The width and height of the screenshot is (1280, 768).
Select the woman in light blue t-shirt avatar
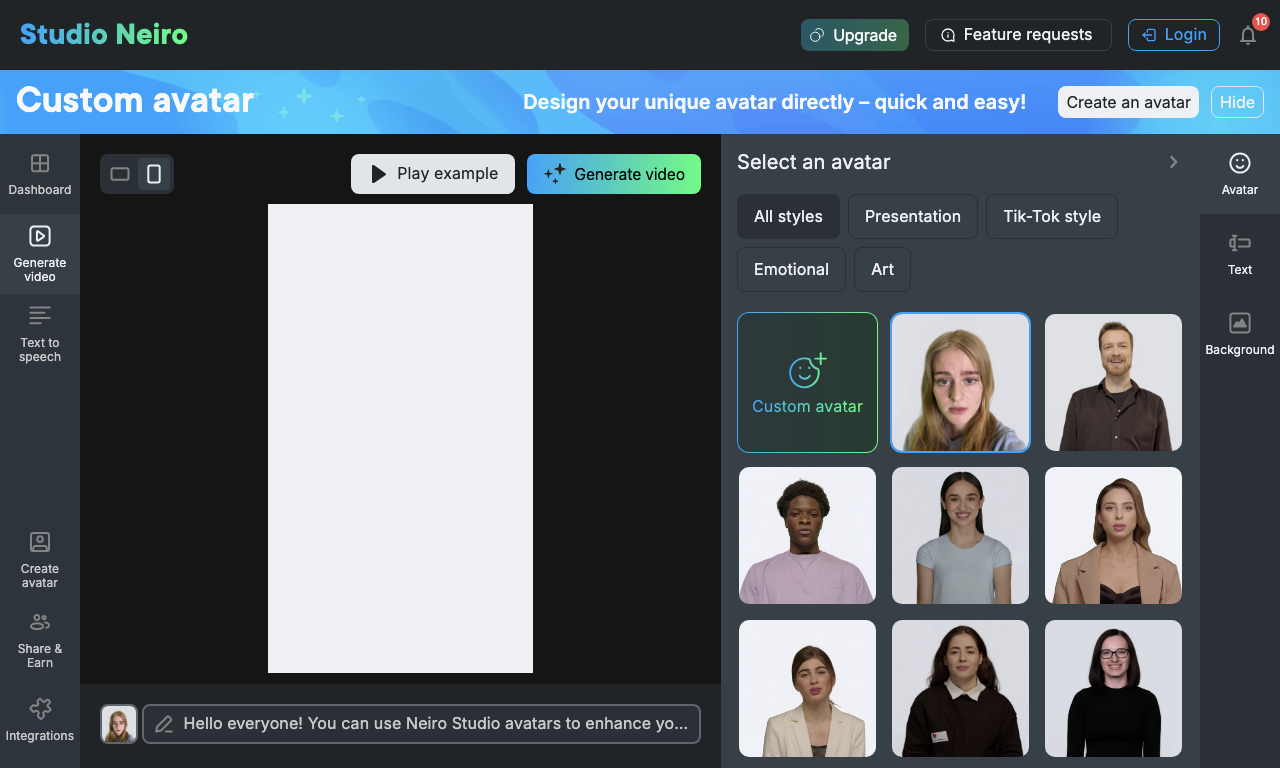pyautogui.click(x=960, y=535)
